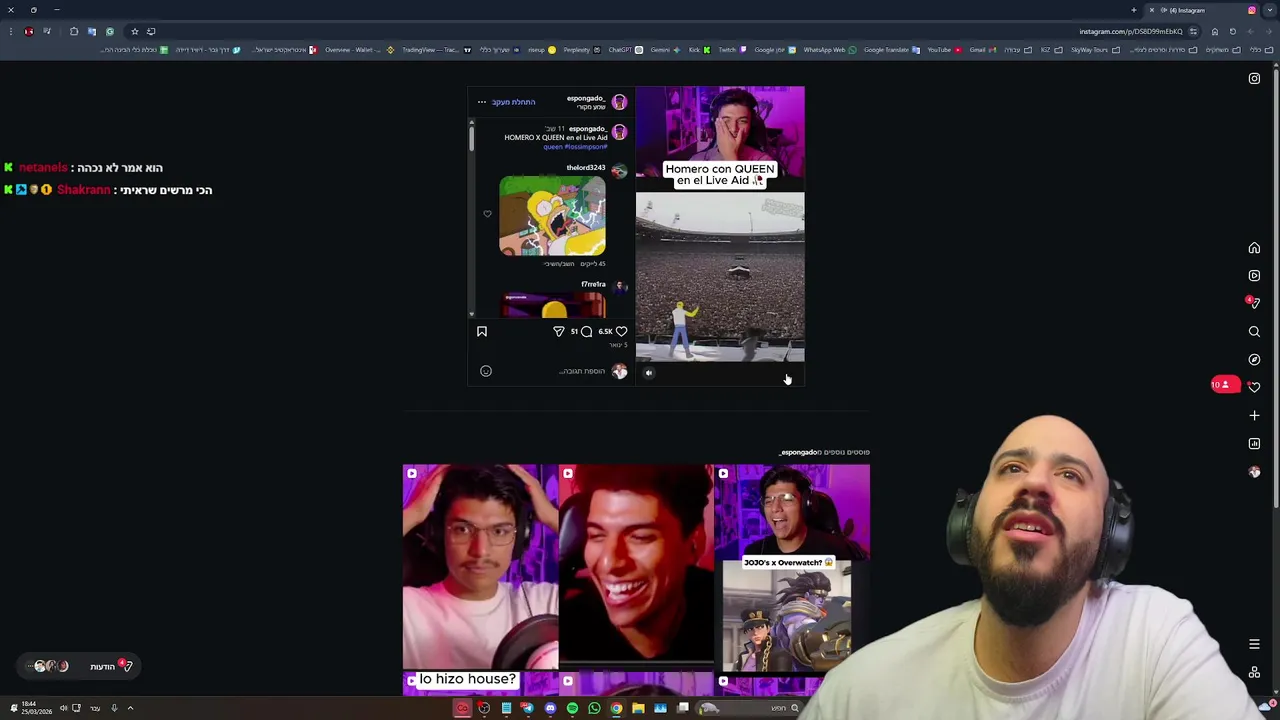Open f7rre1ra's commenter profile
This screenshot has width=1280, height=720.
(593, 284)
